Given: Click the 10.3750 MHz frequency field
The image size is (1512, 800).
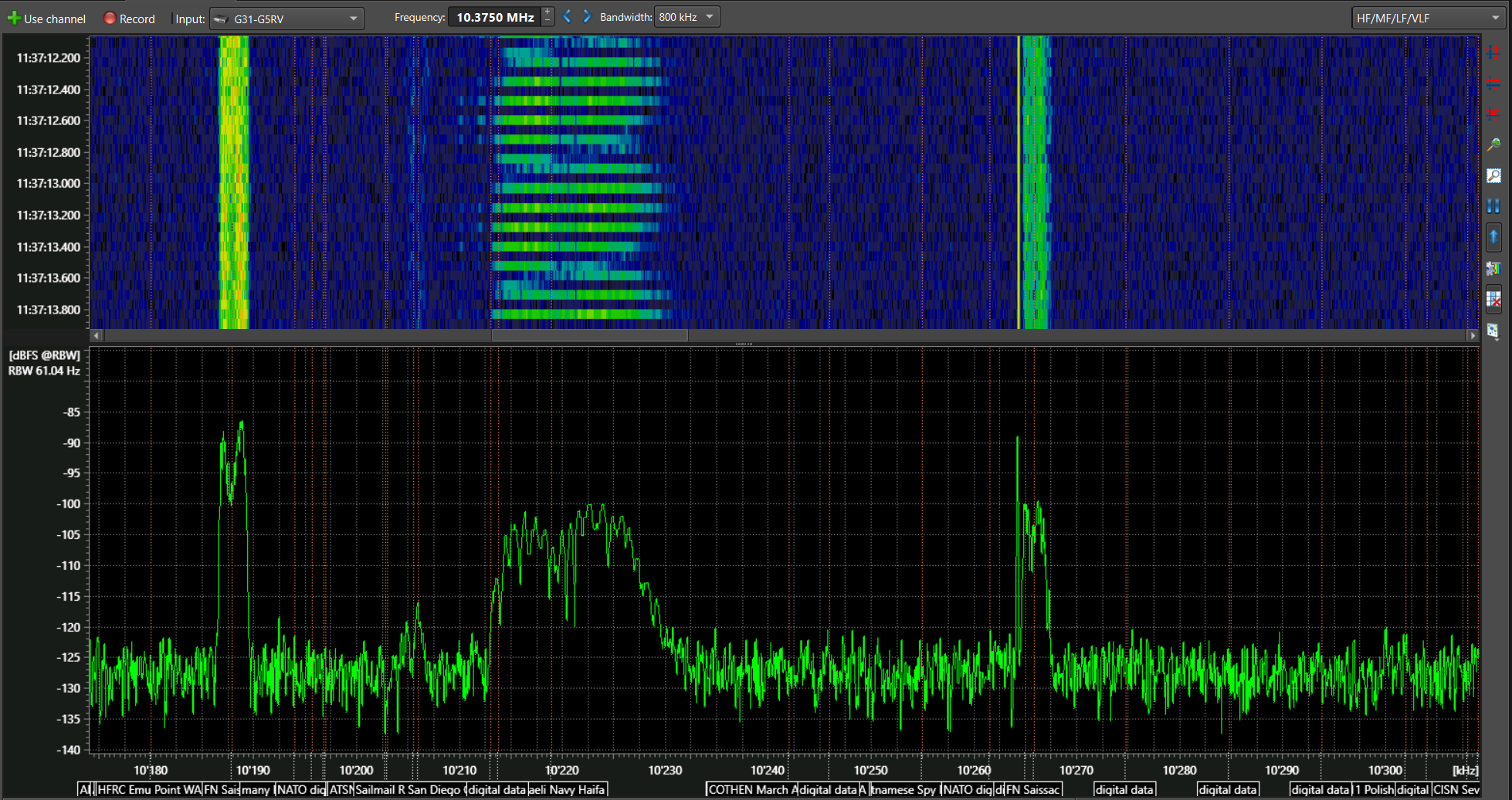Looking at the screenshot, I should (494, 17).
